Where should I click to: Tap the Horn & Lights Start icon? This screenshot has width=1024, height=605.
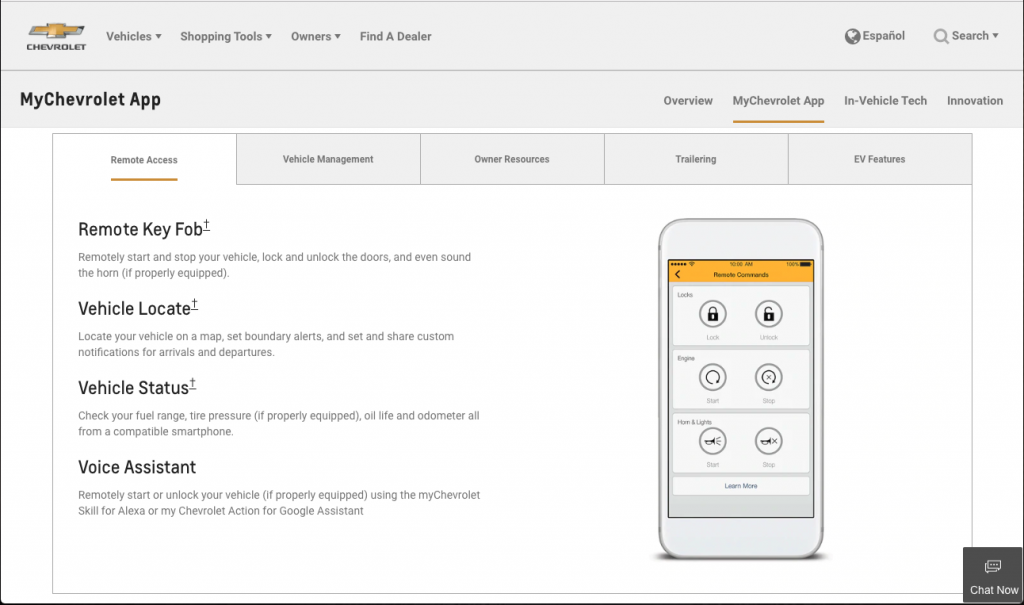click(712, 442)
